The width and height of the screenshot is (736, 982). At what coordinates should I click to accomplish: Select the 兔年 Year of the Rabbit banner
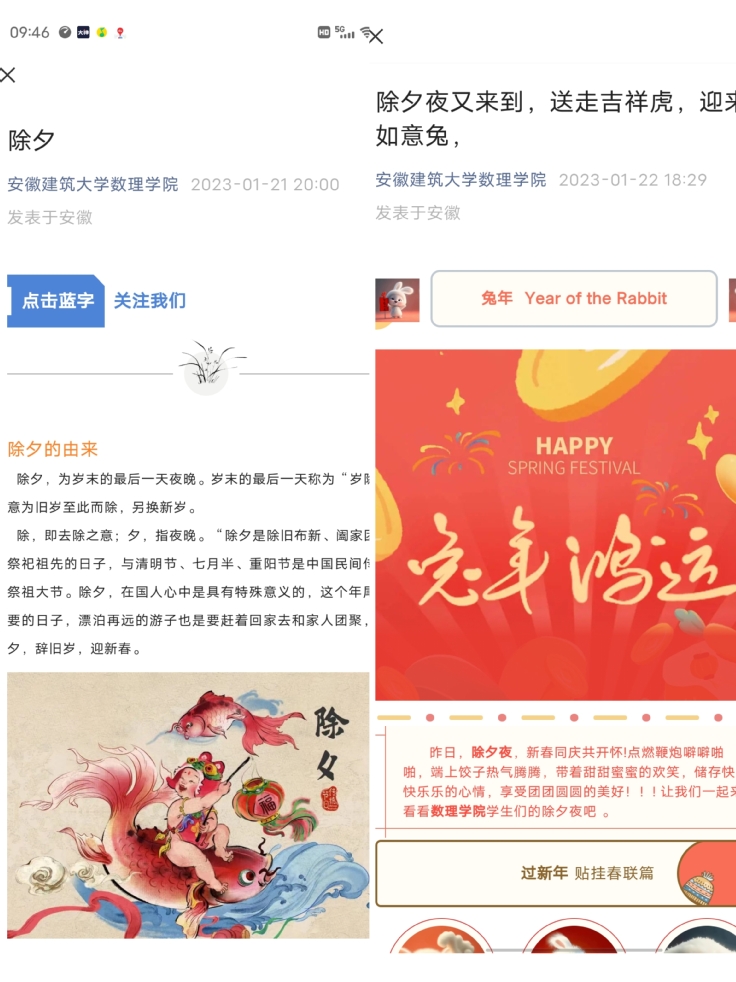point(574,299)
